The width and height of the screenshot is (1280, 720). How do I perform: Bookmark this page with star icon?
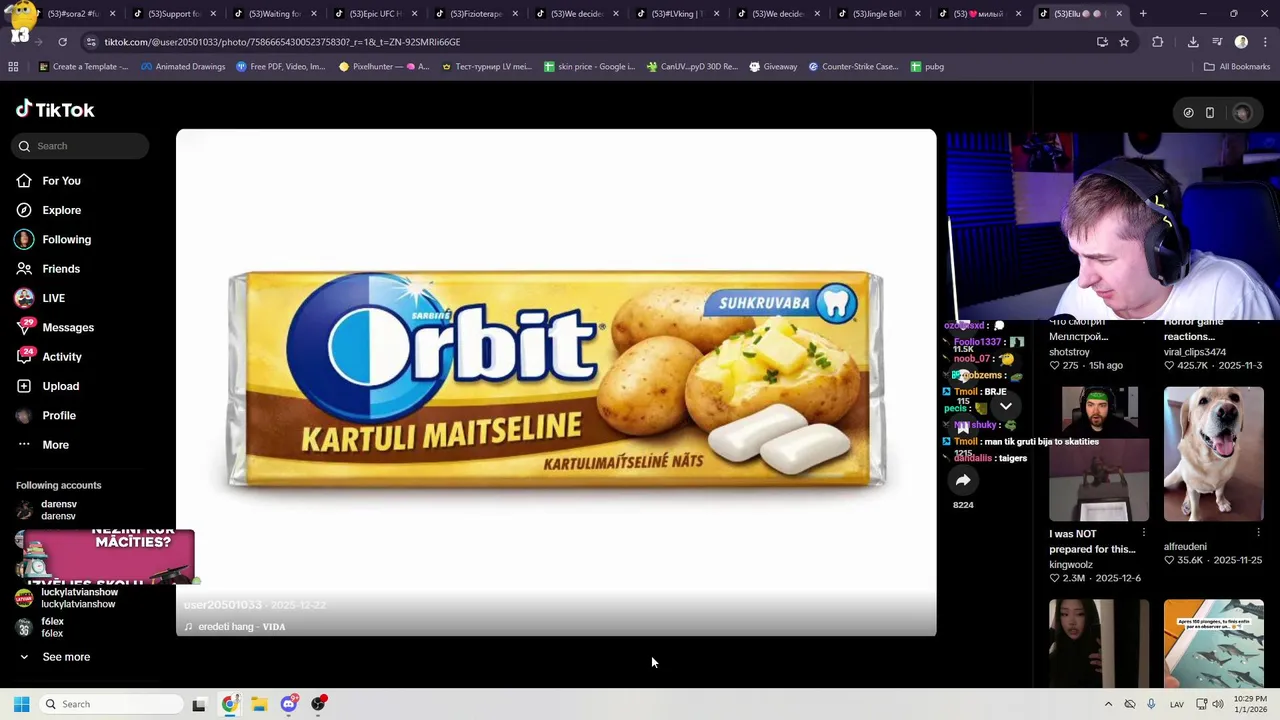[1124, 42]
